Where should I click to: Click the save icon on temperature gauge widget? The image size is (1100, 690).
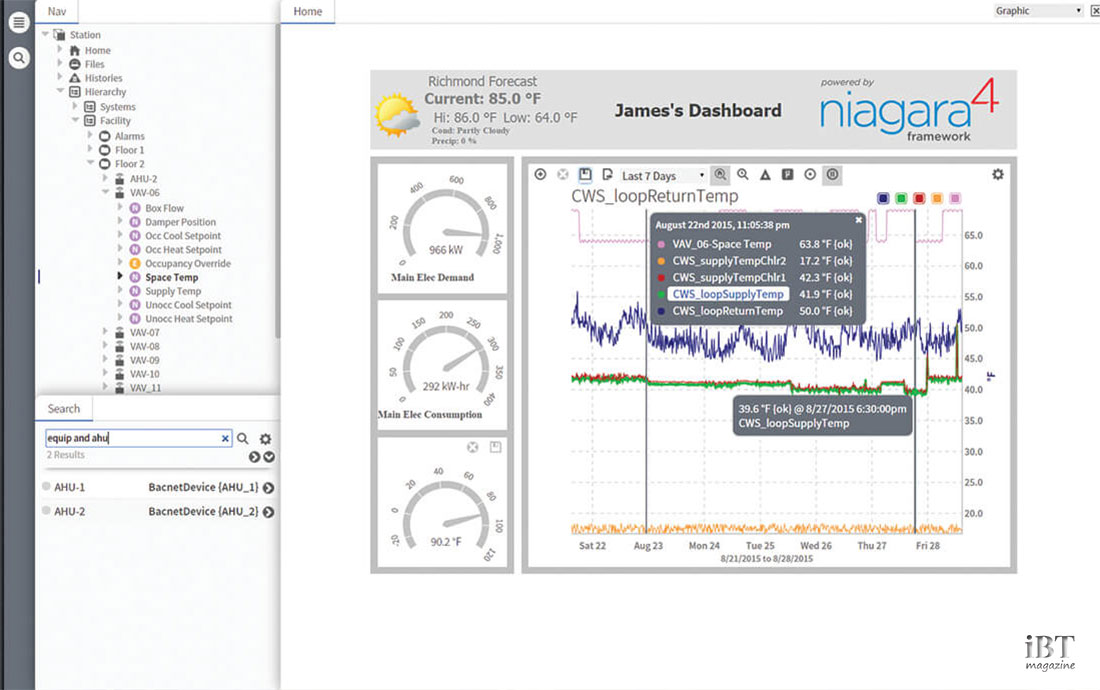pyautogui.click(x=495, y=447)
